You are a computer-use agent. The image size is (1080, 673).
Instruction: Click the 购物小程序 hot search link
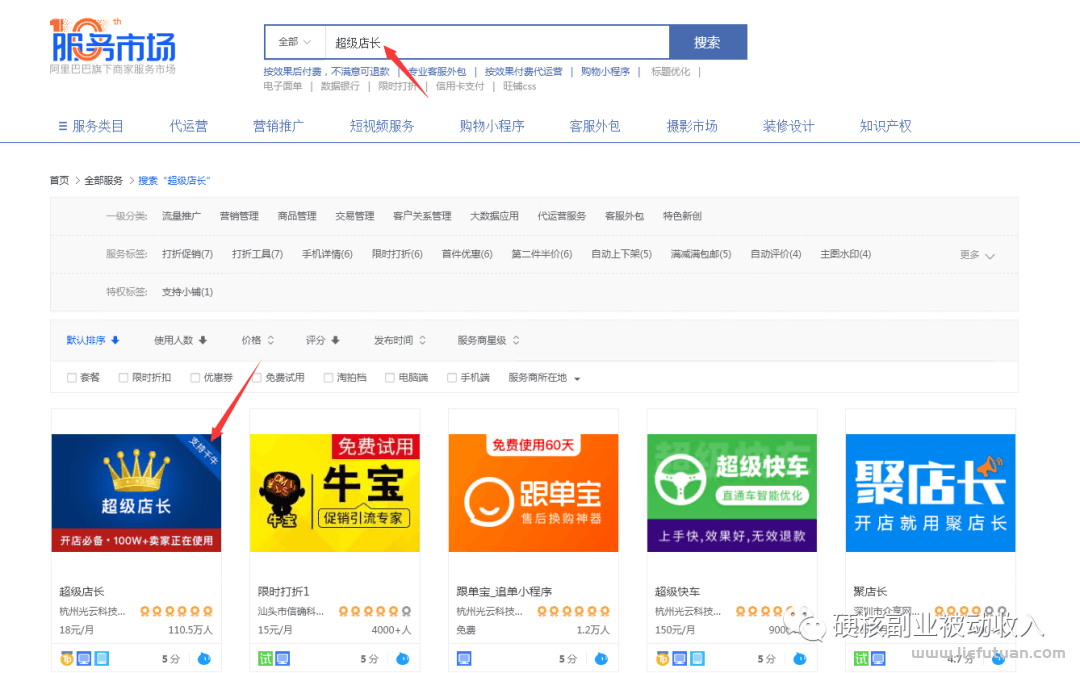(x=605, y=72)
